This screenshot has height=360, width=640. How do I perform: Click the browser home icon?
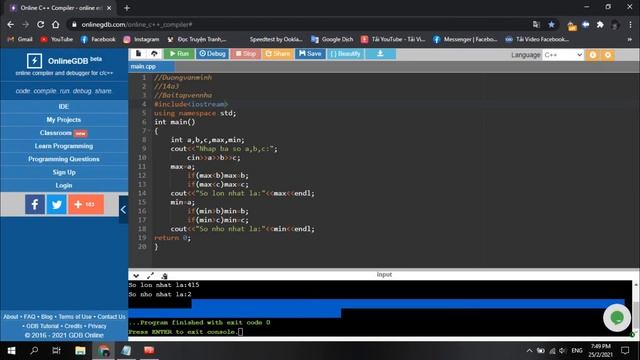(x=56, y=24)
